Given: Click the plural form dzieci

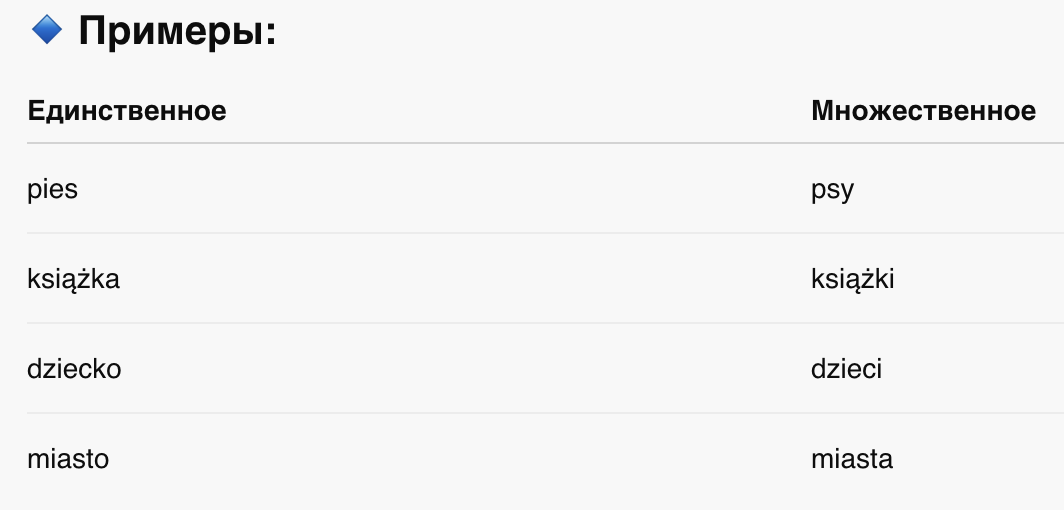Looking at the screenshot, I should pos(846,369).
